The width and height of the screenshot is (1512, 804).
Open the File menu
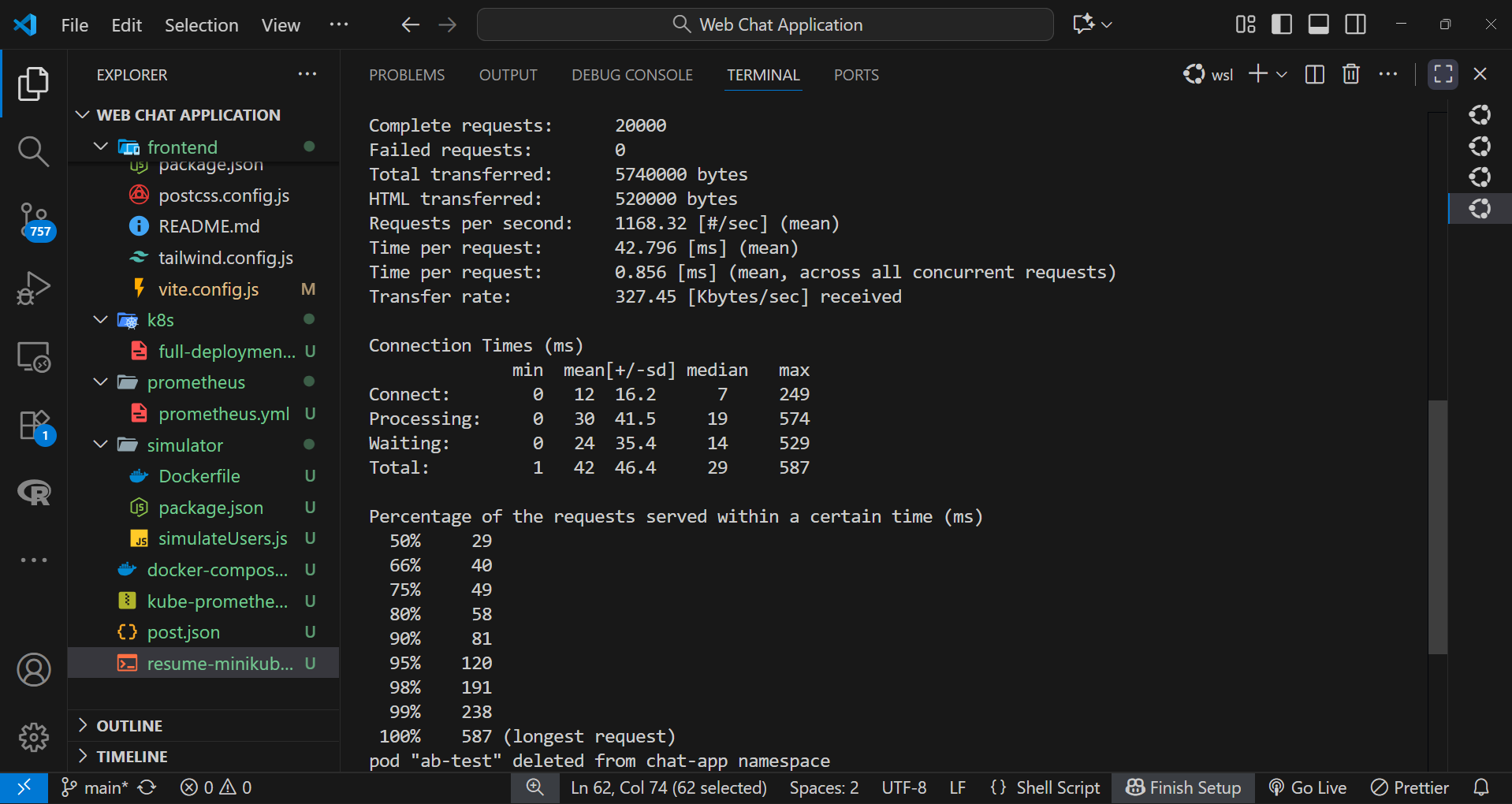click(x=75, y=25)
